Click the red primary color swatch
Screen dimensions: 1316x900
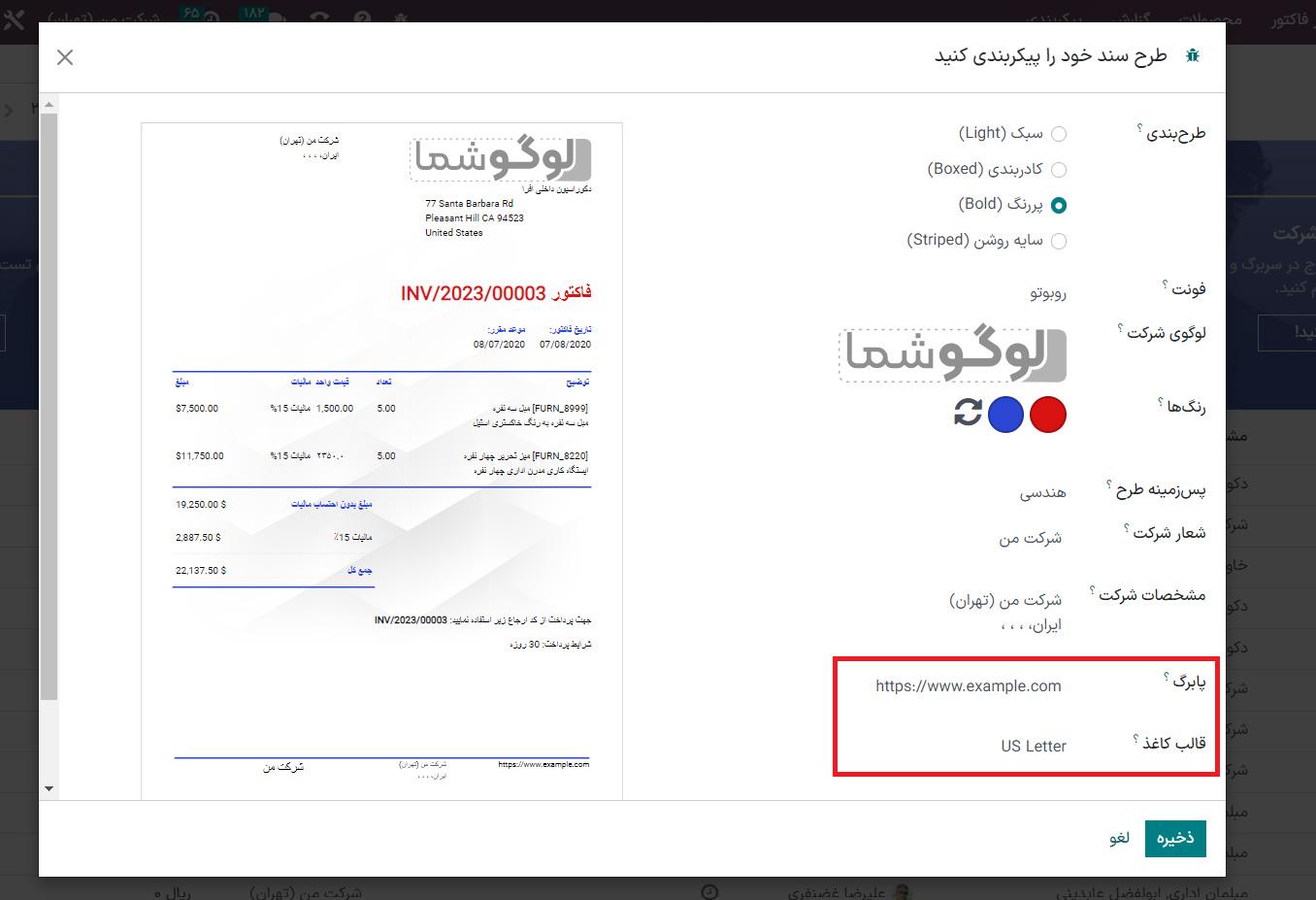coord(1047,415)
